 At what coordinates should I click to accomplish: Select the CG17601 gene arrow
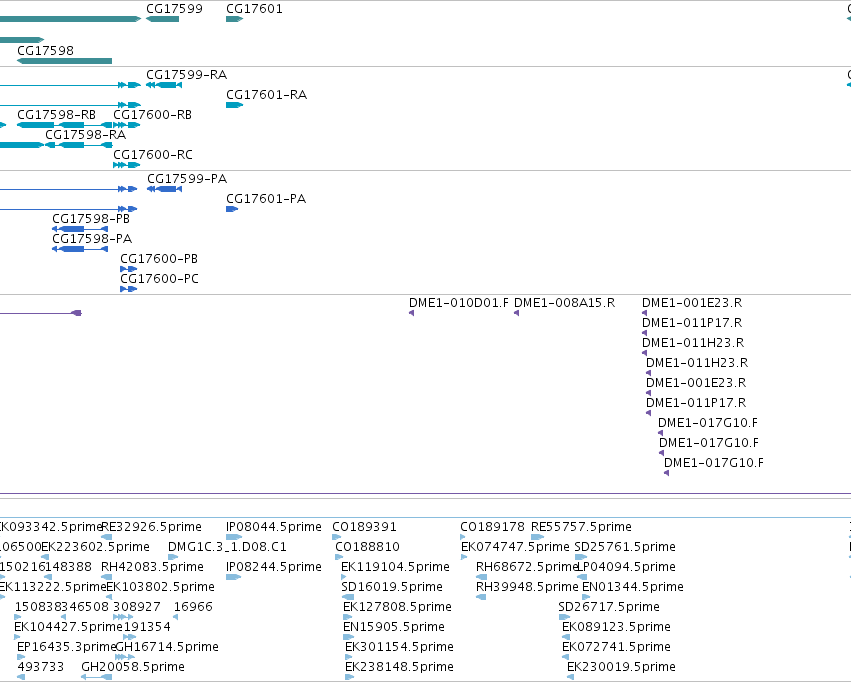[234, 19]
